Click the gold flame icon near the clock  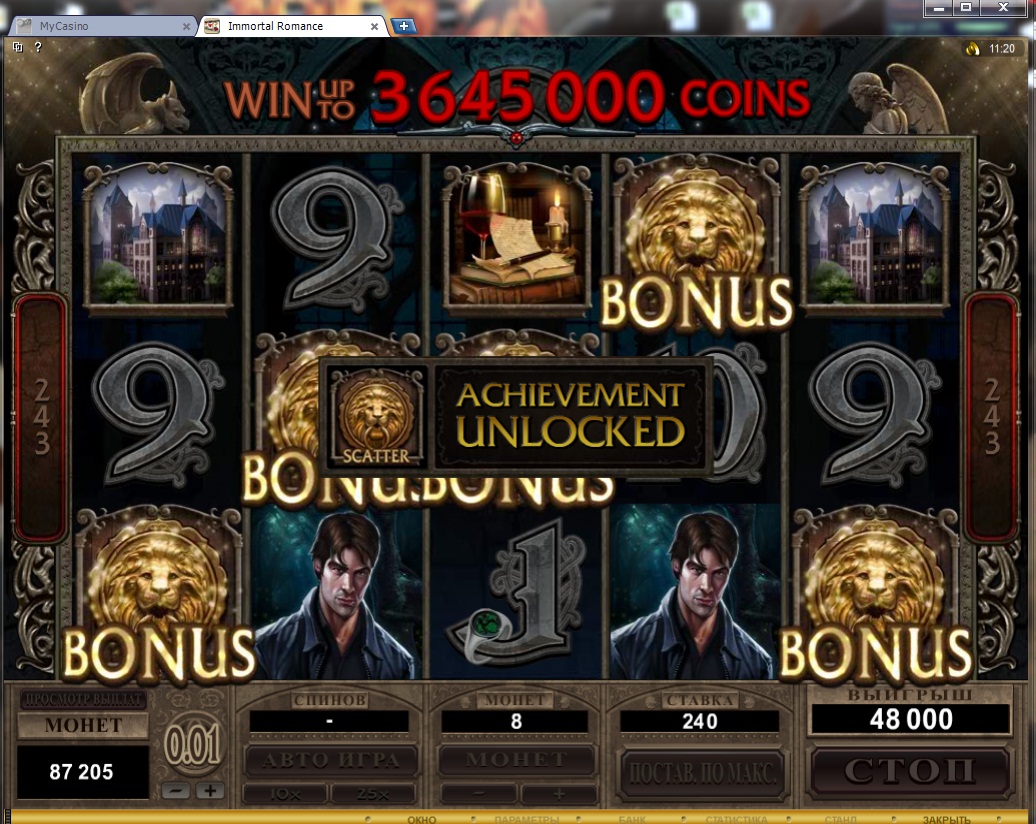point(973,48)
